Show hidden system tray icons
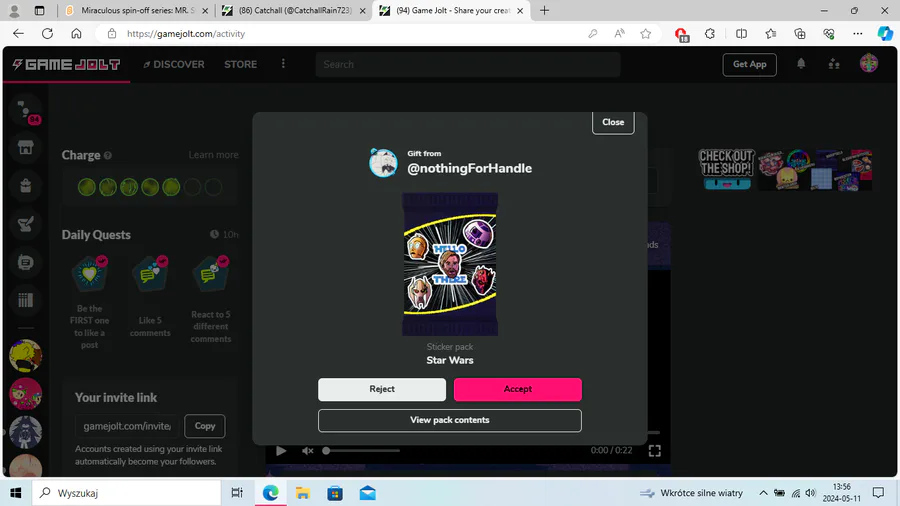The height and width of the screenshot is (506, 900). click(763, 493)
